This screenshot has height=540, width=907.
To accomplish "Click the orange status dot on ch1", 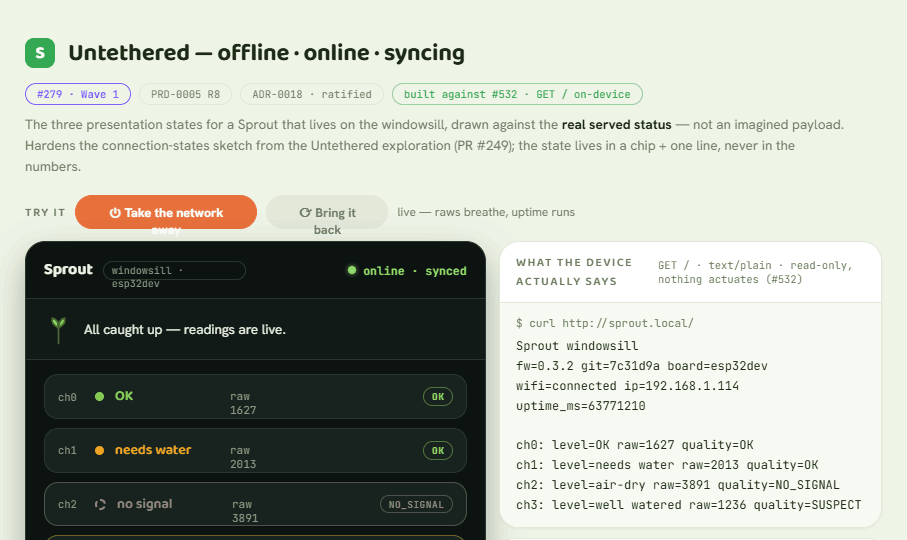I will coord(99,450).
